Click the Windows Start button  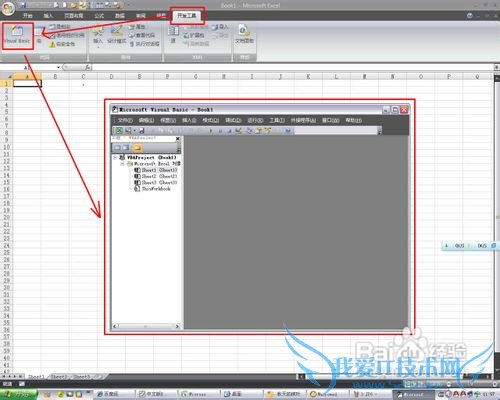click(19, 395)
